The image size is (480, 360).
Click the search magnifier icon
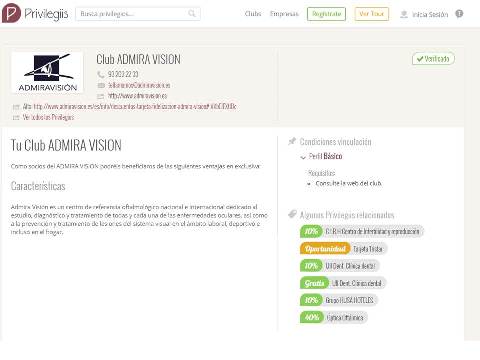(192, 13)
